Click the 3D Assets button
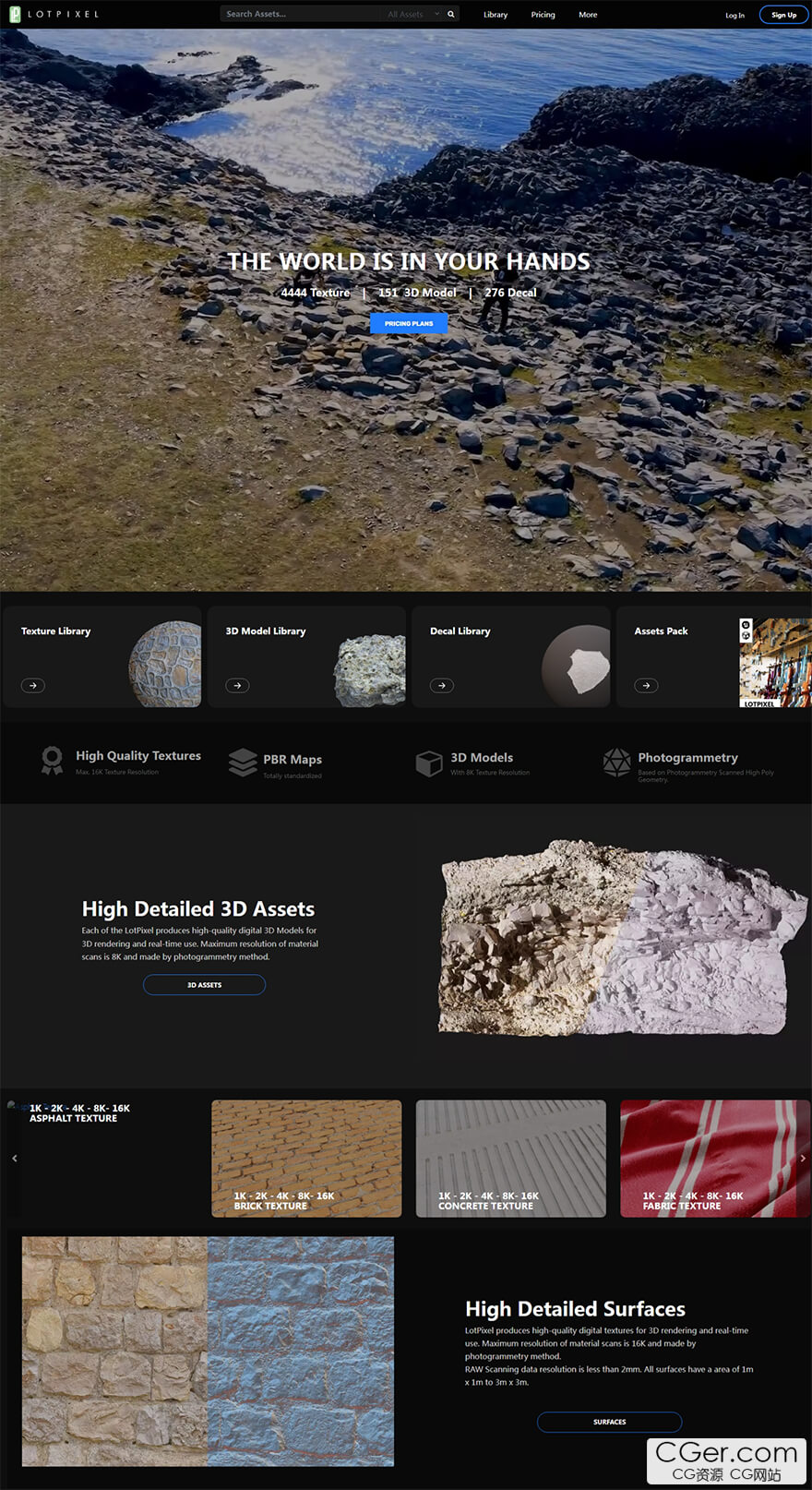This screenshot has width=812, height=1490. [x=204, y=985]
